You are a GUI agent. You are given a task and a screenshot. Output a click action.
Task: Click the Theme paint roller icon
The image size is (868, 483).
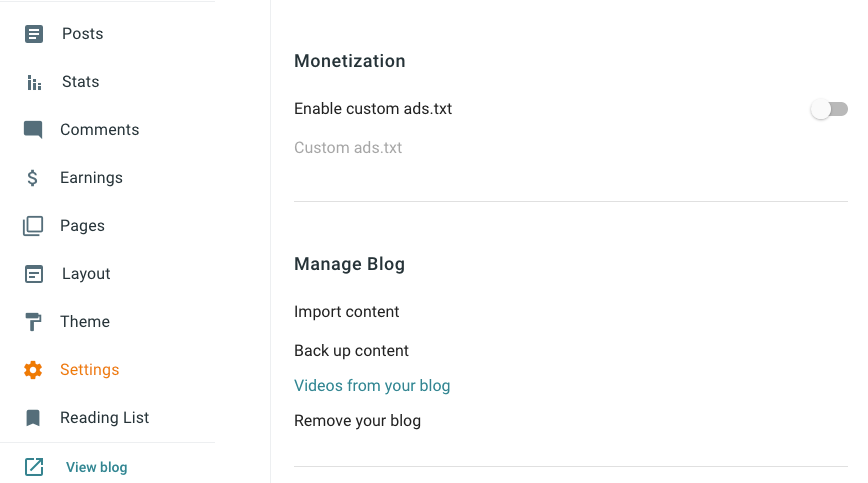34,322
